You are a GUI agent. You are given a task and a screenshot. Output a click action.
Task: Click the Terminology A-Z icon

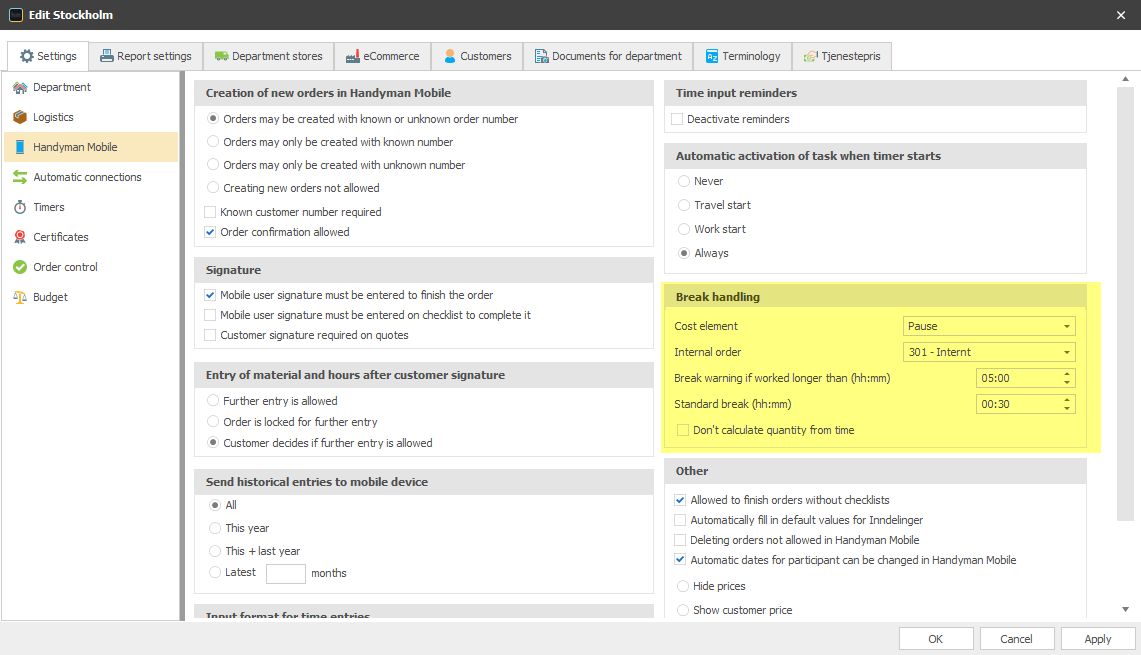tap(712, 56)
